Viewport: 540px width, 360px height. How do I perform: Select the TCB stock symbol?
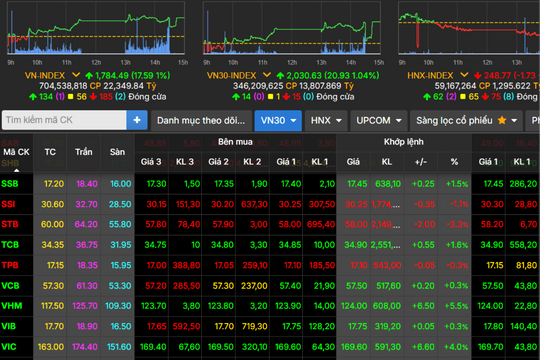pyautogui.click(x=10, y=245)
